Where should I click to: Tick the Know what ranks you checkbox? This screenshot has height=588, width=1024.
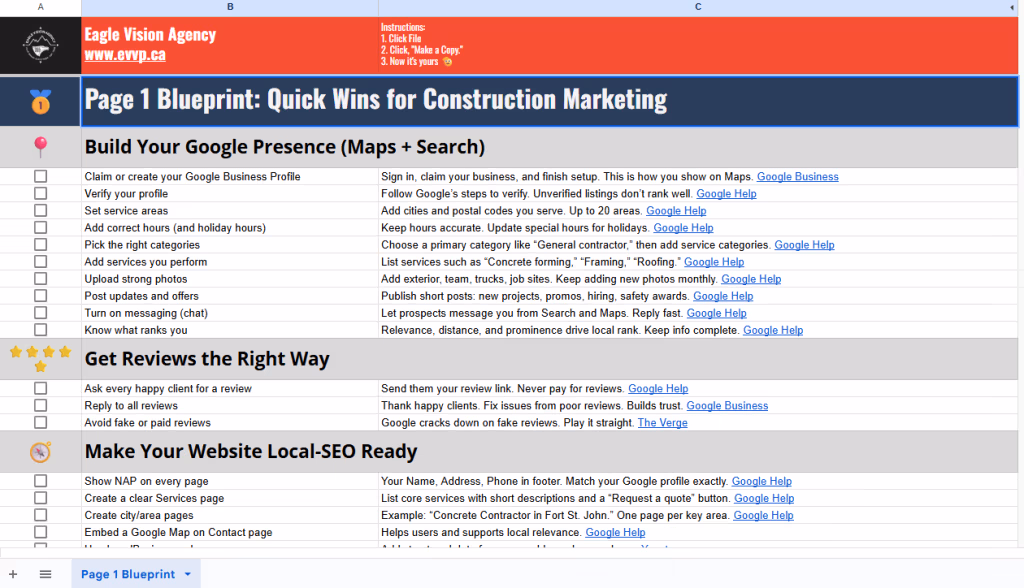point(40,330)
